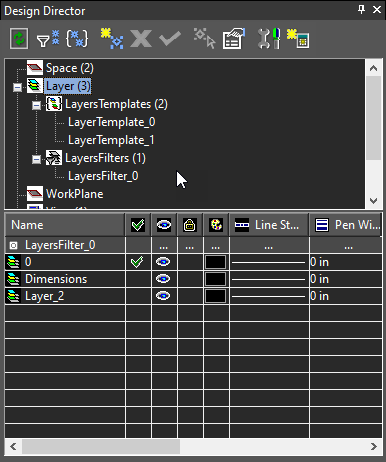This screenshot has height=462, width=386.
Task: Click the line style of Layer_2
Action: pos(269,296)
